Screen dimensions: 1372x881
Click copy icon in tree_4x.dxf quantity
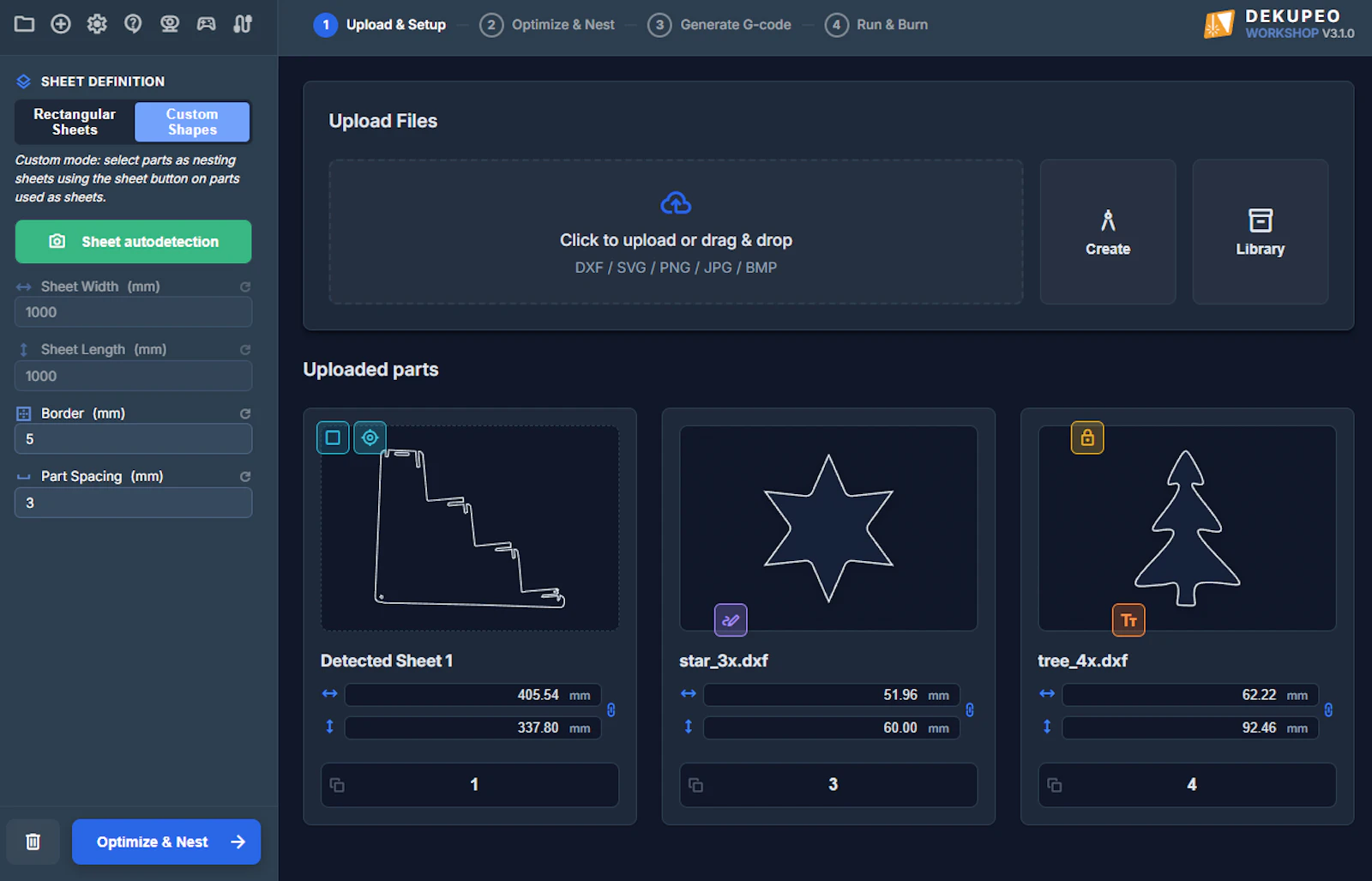click(1055, 785)
